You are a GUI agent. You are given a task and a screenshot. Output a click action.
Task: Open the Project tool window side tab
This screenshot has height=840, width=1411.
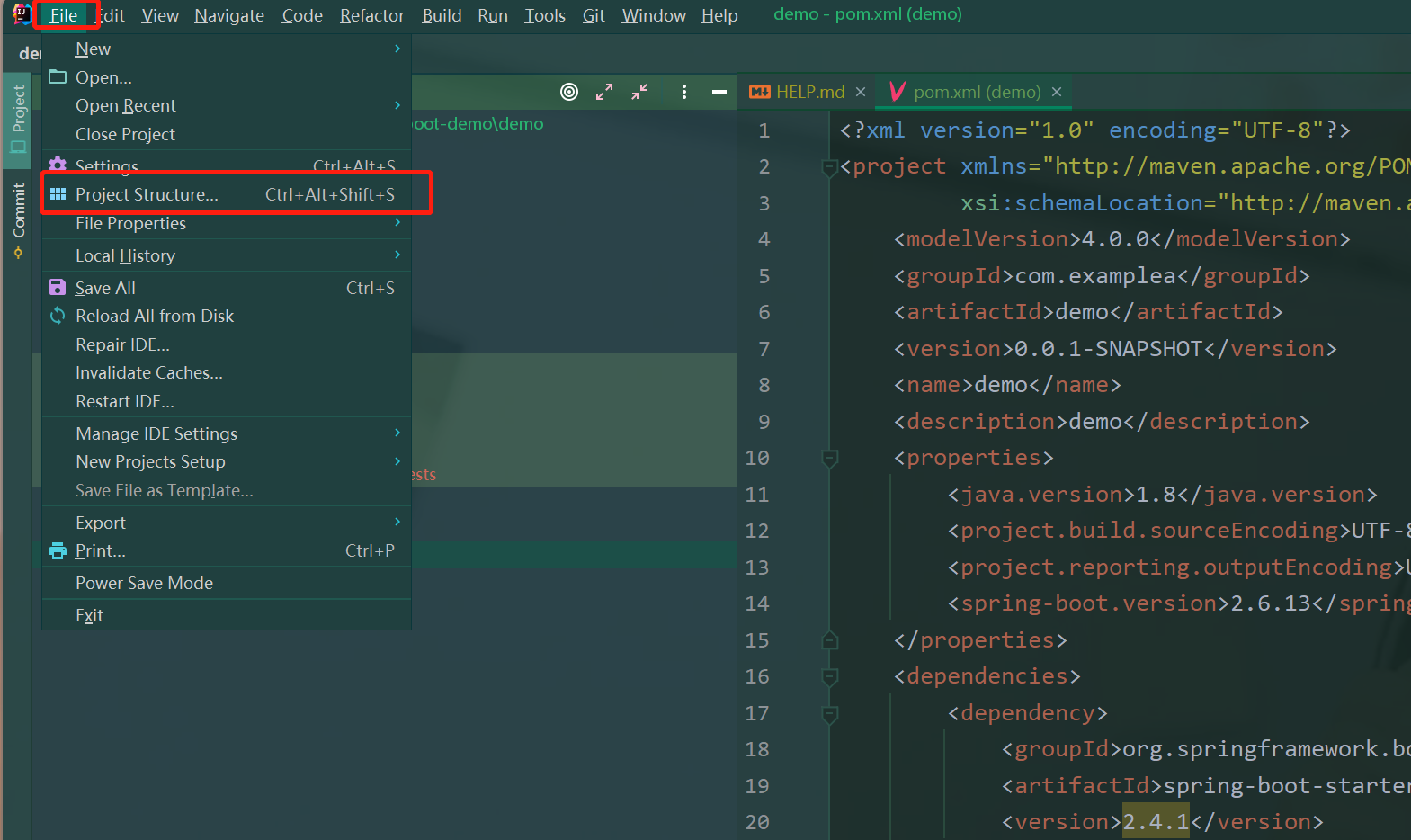[18, 121]
